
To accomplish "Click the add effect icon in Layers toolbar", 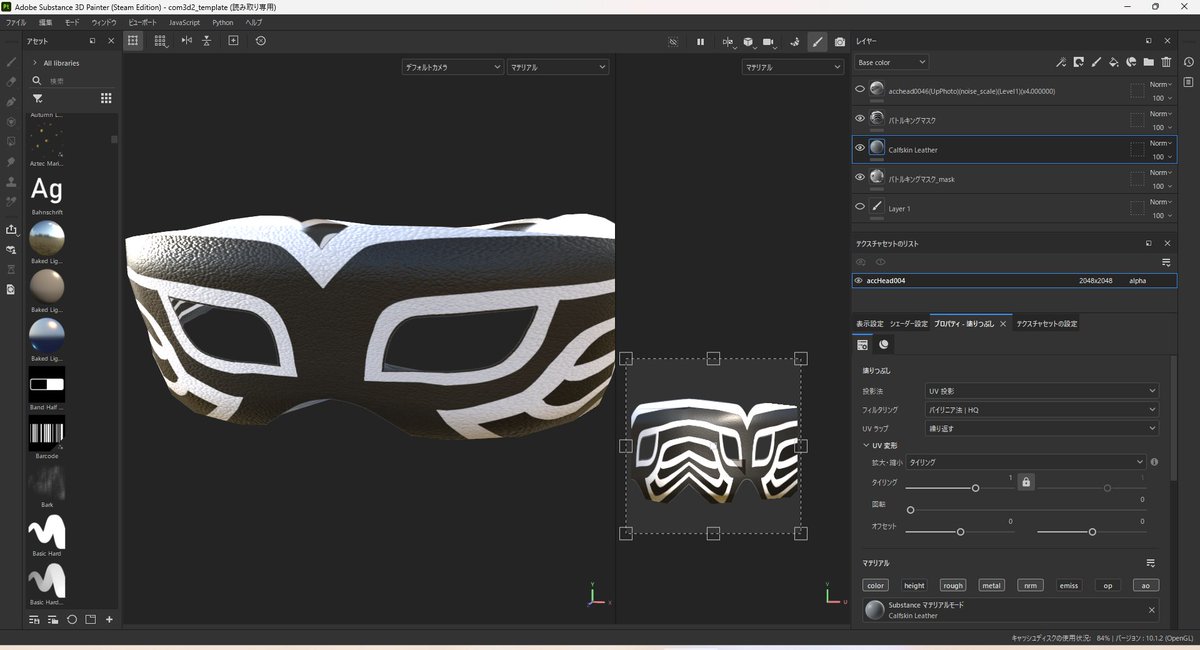I will pyautogui.click(x=1131, y=62).
